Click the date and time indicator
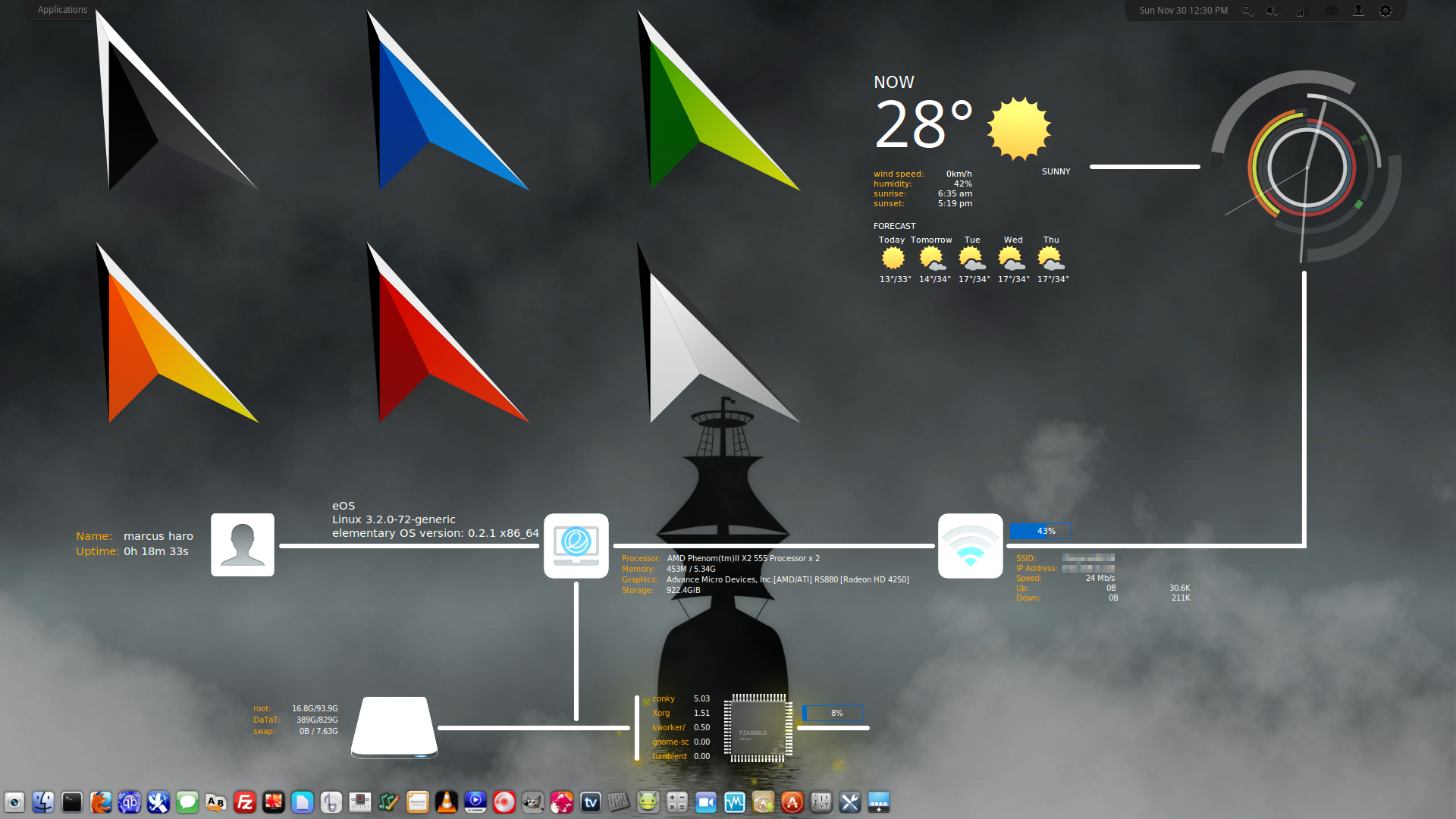Viewport: 1456px width, 819px height. click(x=1183, y=11)
